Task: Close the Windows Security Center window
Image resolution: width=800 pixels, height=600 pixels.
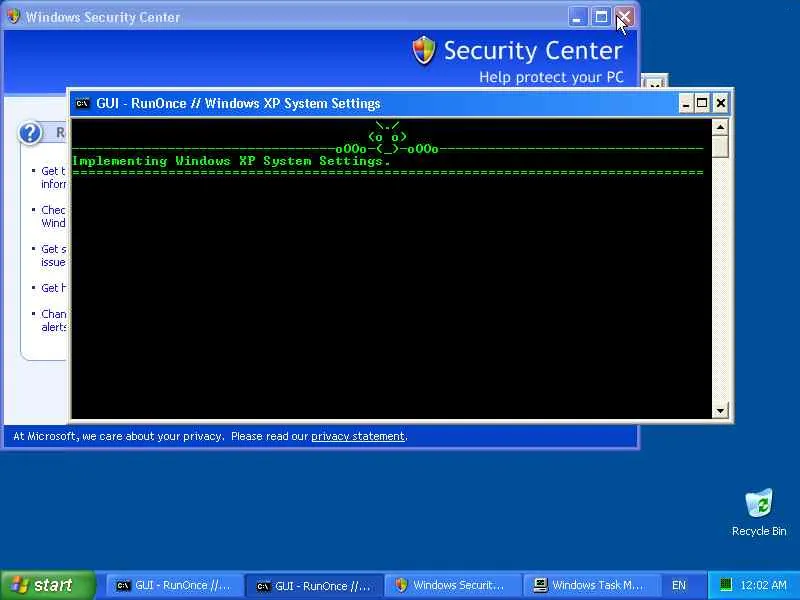Action: pos(624,17)
